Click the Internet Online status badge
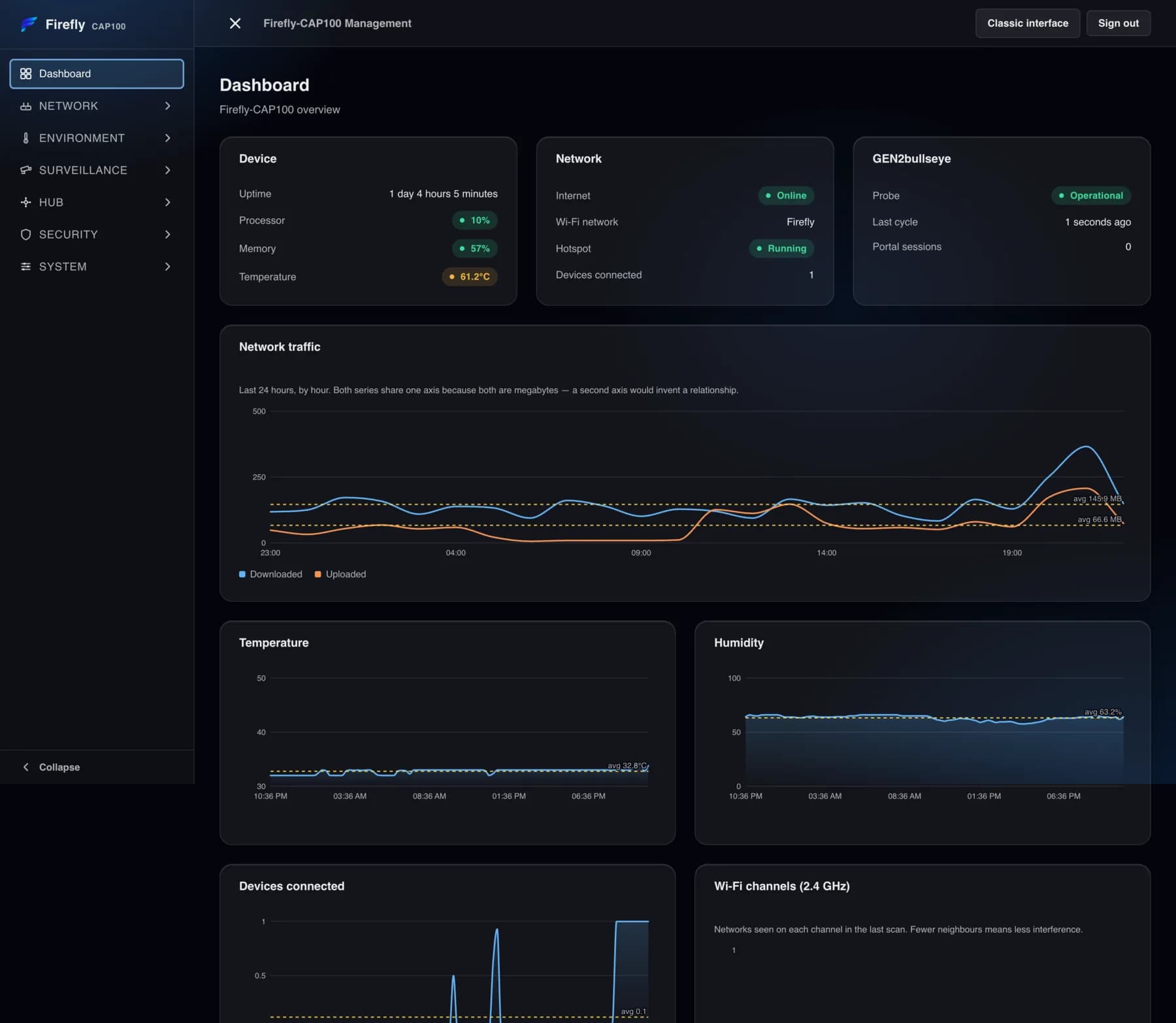The width and height of the screenshot is (1176, 1023). click(786, 195)
